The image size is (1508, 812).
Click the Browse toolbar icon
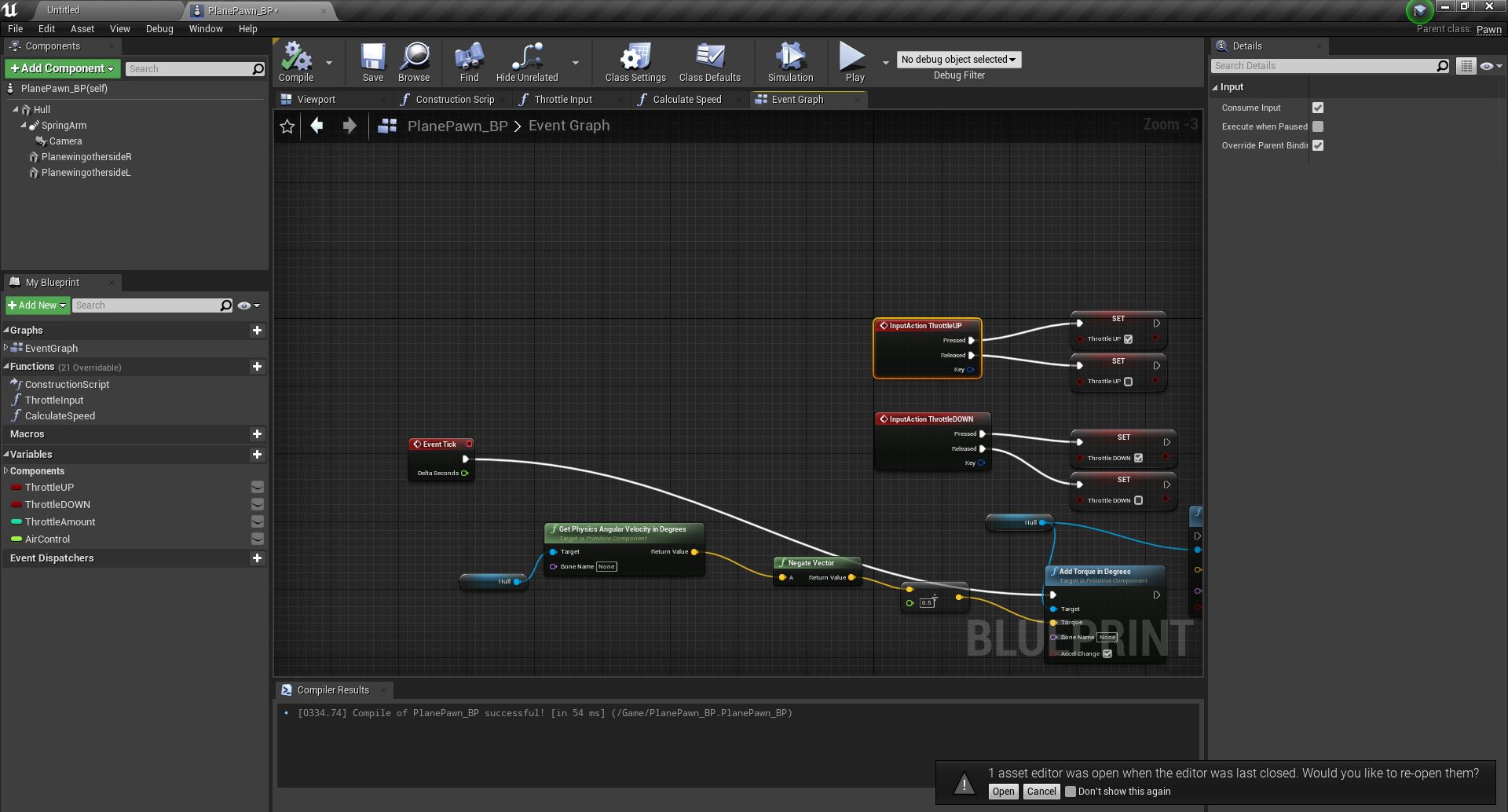414,62
